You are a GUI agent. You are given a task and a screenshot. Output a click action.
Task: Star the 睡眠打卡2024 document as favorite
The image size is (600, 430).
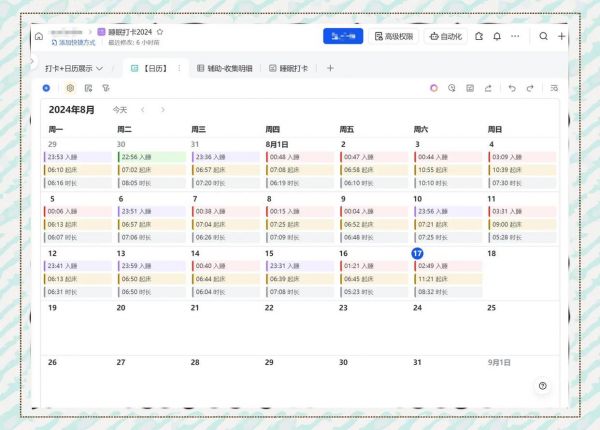(x=160, y=32)
